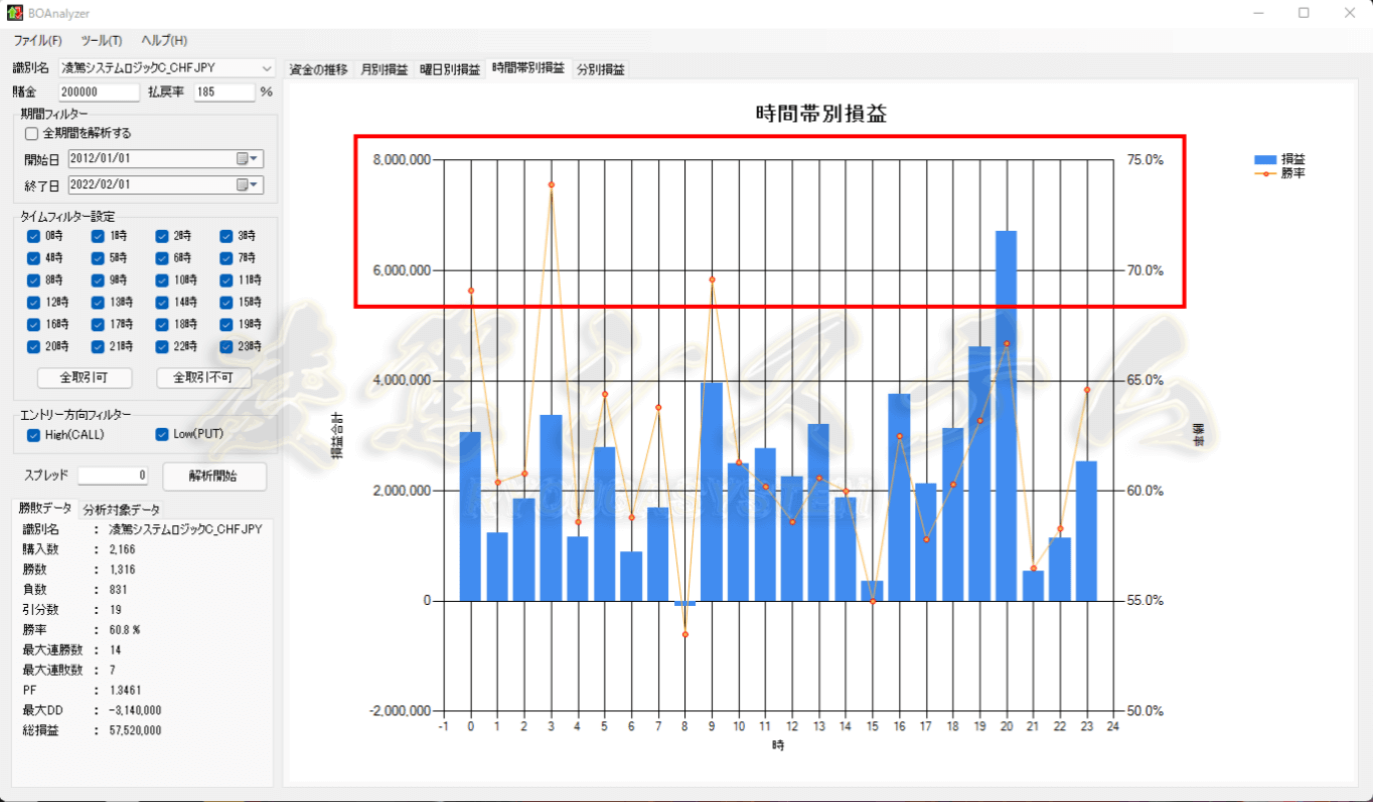Screen dimensions: 1373x802
Task: Toggle the 23時 time filter checkbox
Action: (x=227, y=346)
